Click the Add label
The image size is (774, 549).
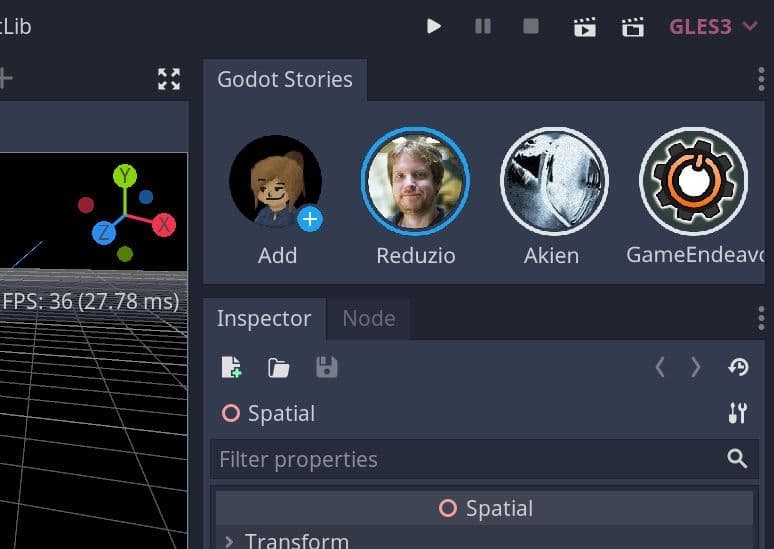[277, 256]
